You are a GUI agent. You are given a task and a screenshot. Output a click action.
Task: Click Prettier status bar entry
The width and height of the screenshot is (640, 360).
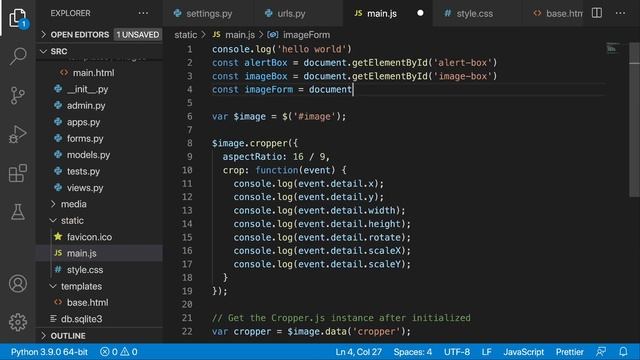569,352
